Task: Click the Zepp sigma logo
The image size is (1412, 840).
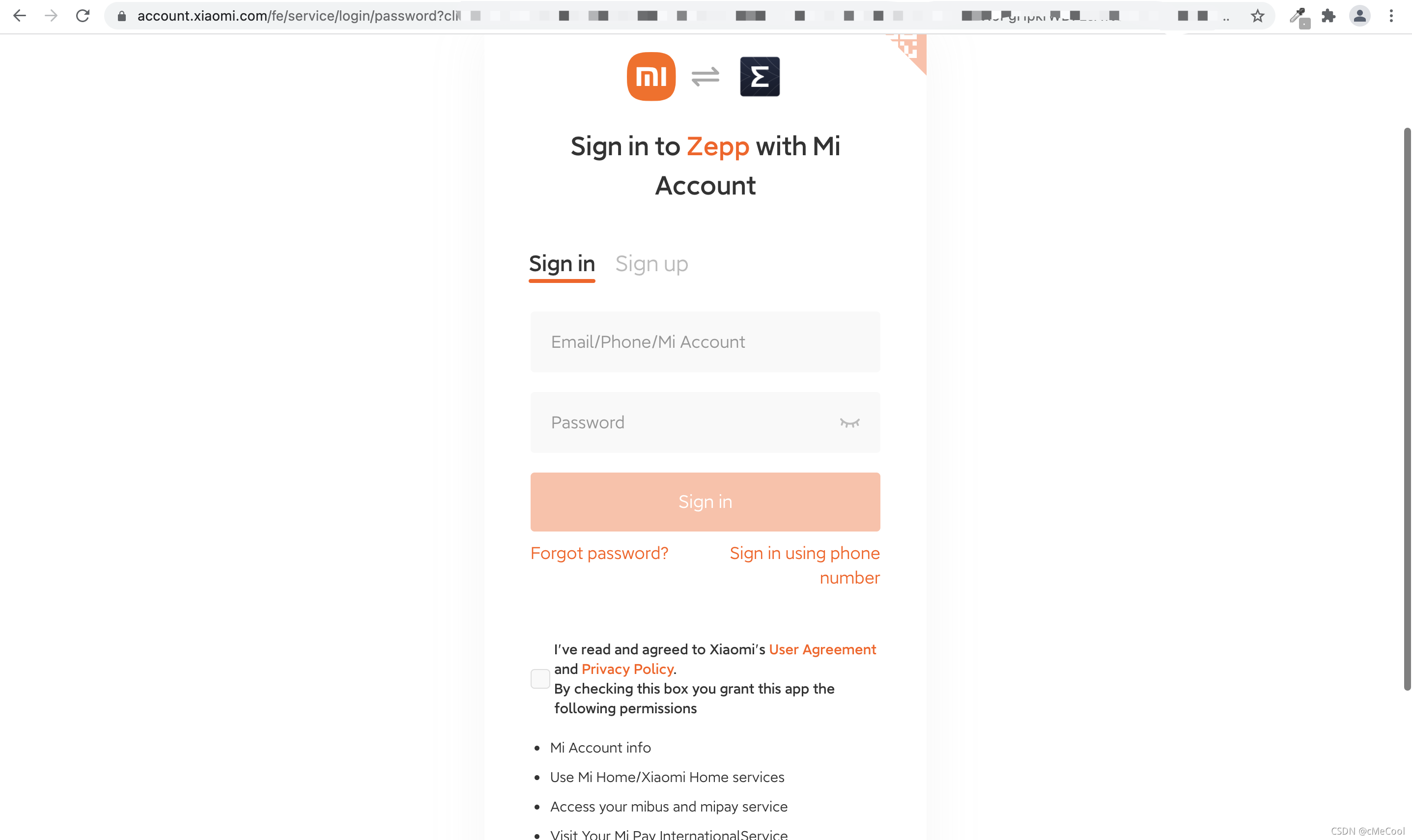Action: pyautogui.click(x=760, y=77)
